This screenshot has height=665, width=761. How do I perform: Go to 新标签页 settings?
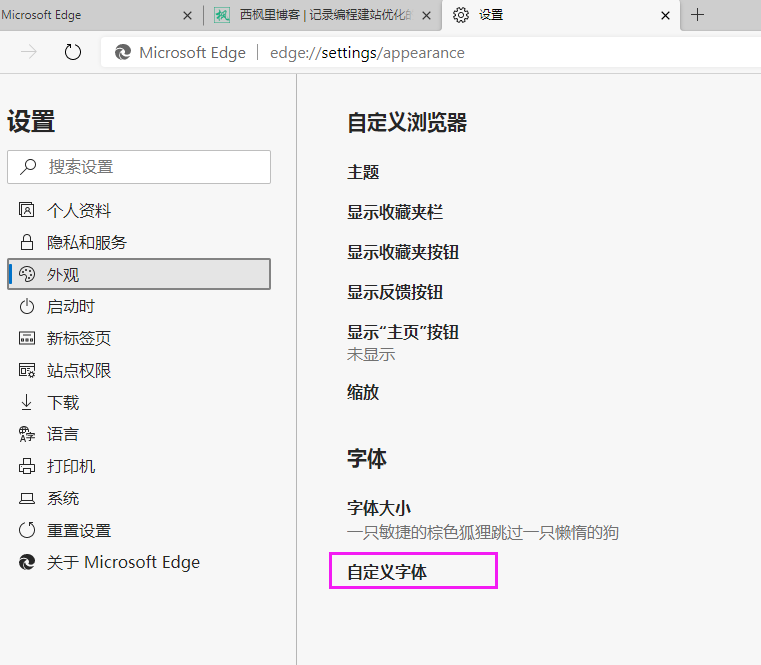pos(139,338)
